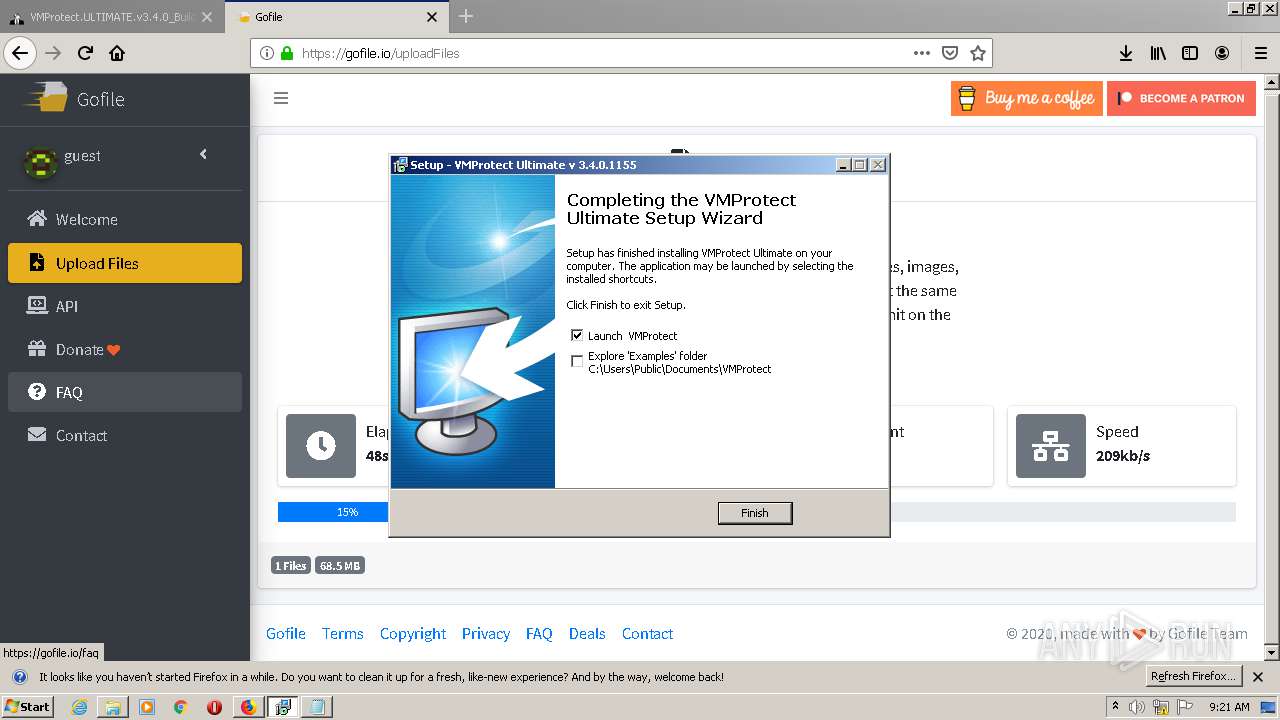Open the volume control tray icon
The image size is (1280, 720).
click(1136, 707)
